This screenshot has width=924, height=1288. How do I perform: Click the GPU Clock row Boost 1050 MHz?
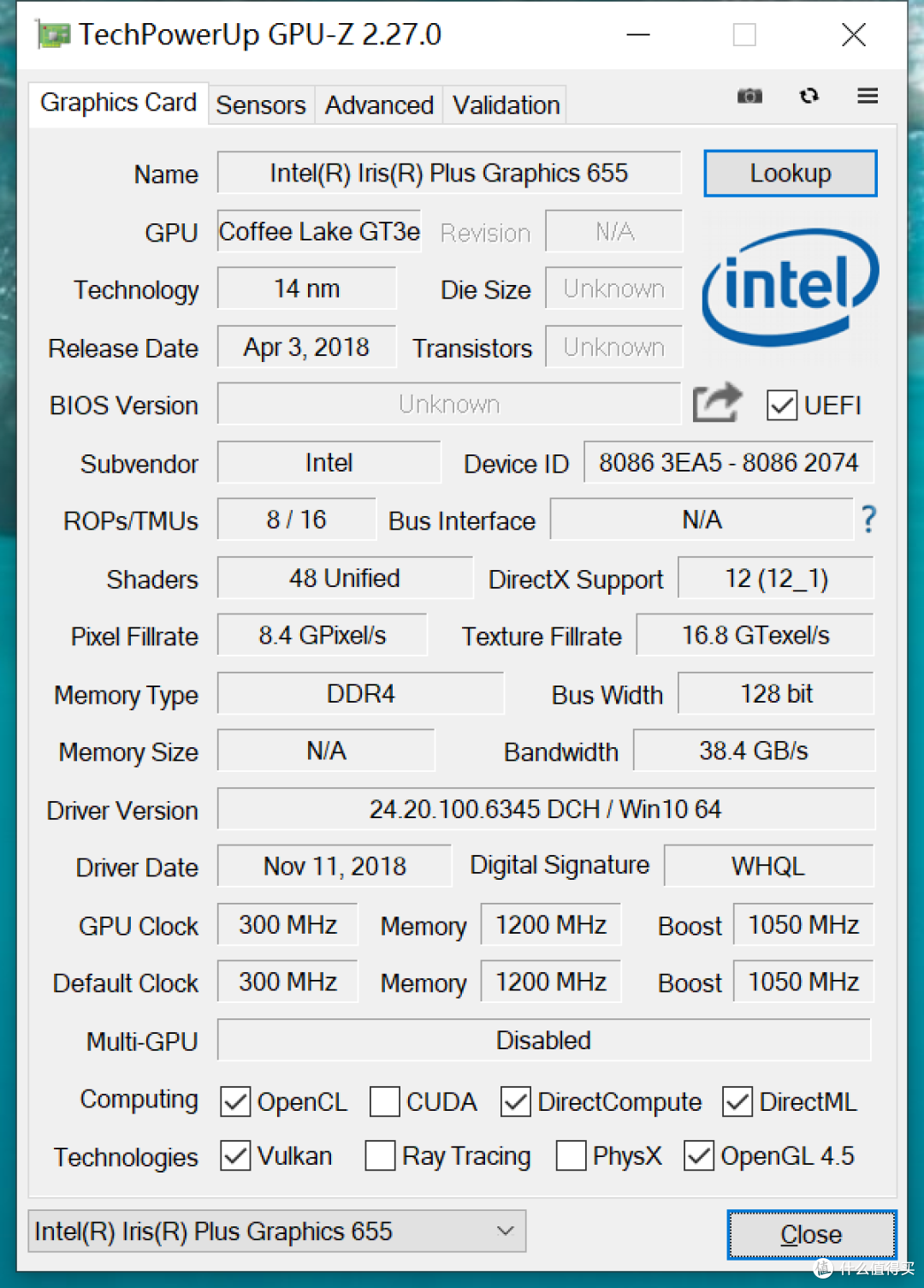803,924
